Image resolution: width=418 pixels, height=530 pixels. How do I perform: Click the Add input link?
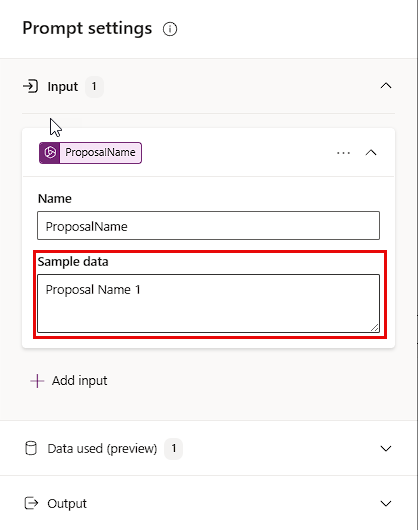pyautogui.click(x=79, y=381)
